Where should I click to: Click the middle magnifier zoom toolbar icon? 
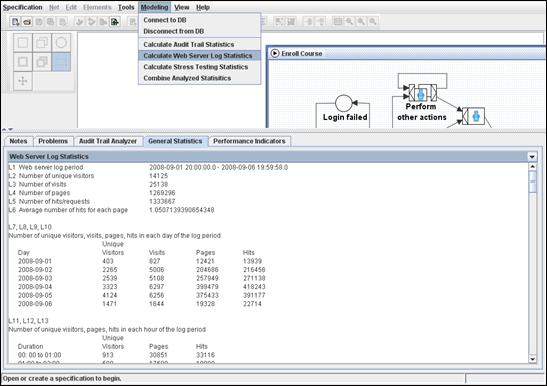pos(361,22)
